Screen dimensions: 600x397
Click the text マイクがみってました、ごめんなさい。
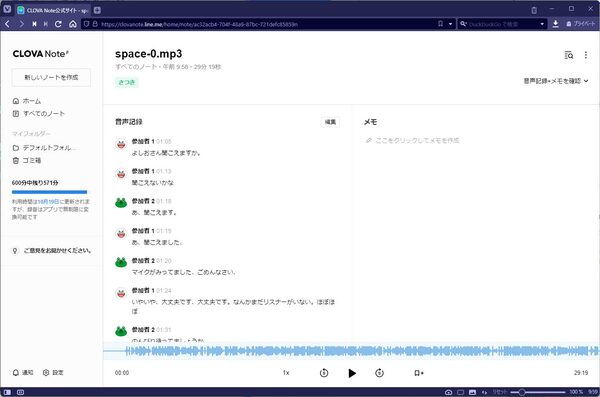pyautogui.click(x=184, y=272)
